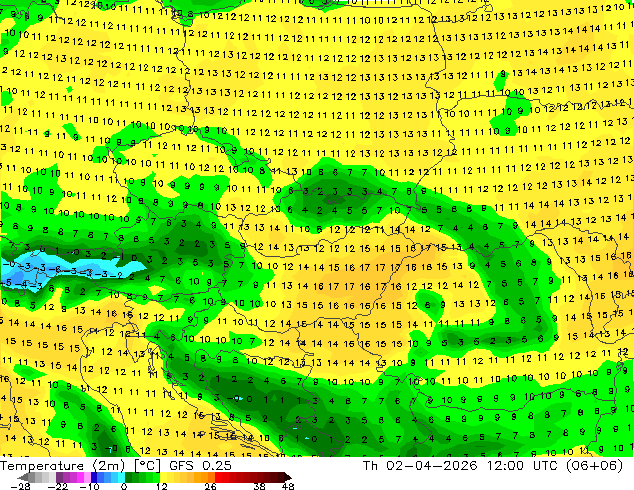Click the date 'Th 02-04-2026'
The image size is (634, 490).
click(420, 466)
